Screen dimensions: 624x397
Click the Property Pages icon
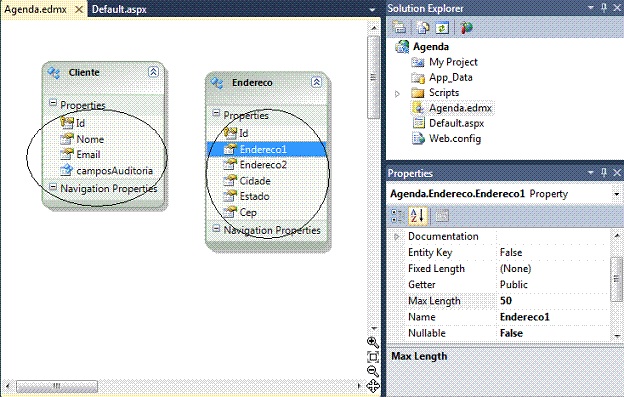pos(442,216)
